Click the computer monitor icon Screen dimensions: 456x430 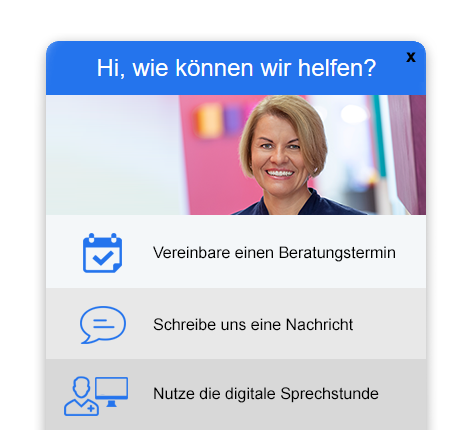pos(111,392)
